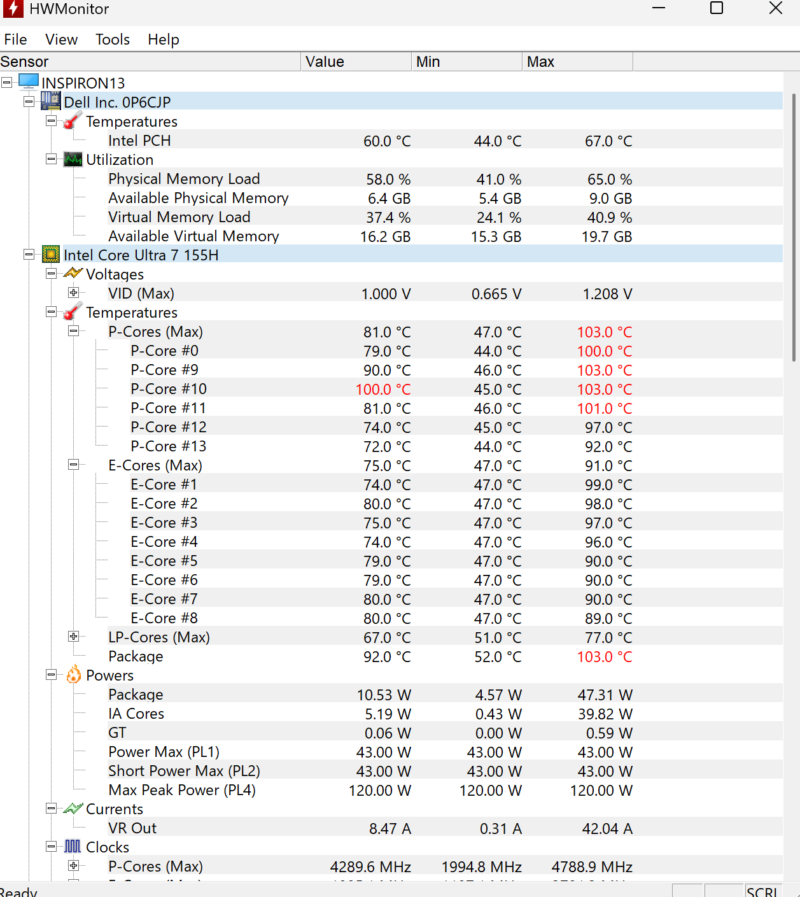Click the HWMonitor lightning bolt app icon

[x=14, y=9]
